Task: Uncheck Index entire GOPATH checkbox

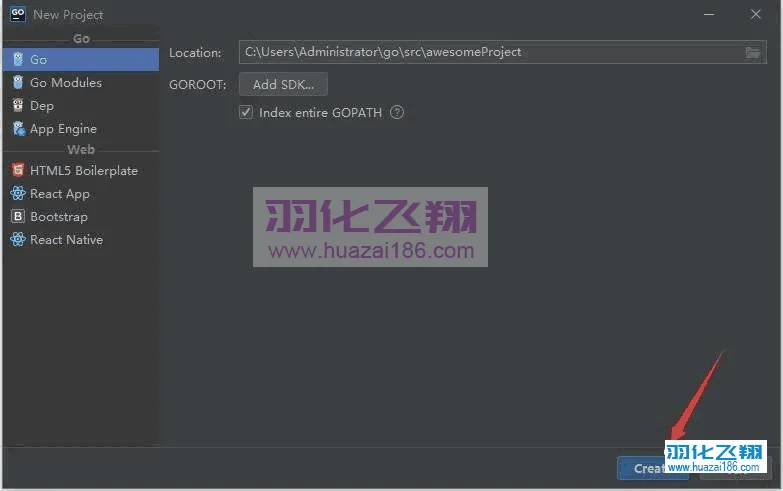Action: (246, 112)
